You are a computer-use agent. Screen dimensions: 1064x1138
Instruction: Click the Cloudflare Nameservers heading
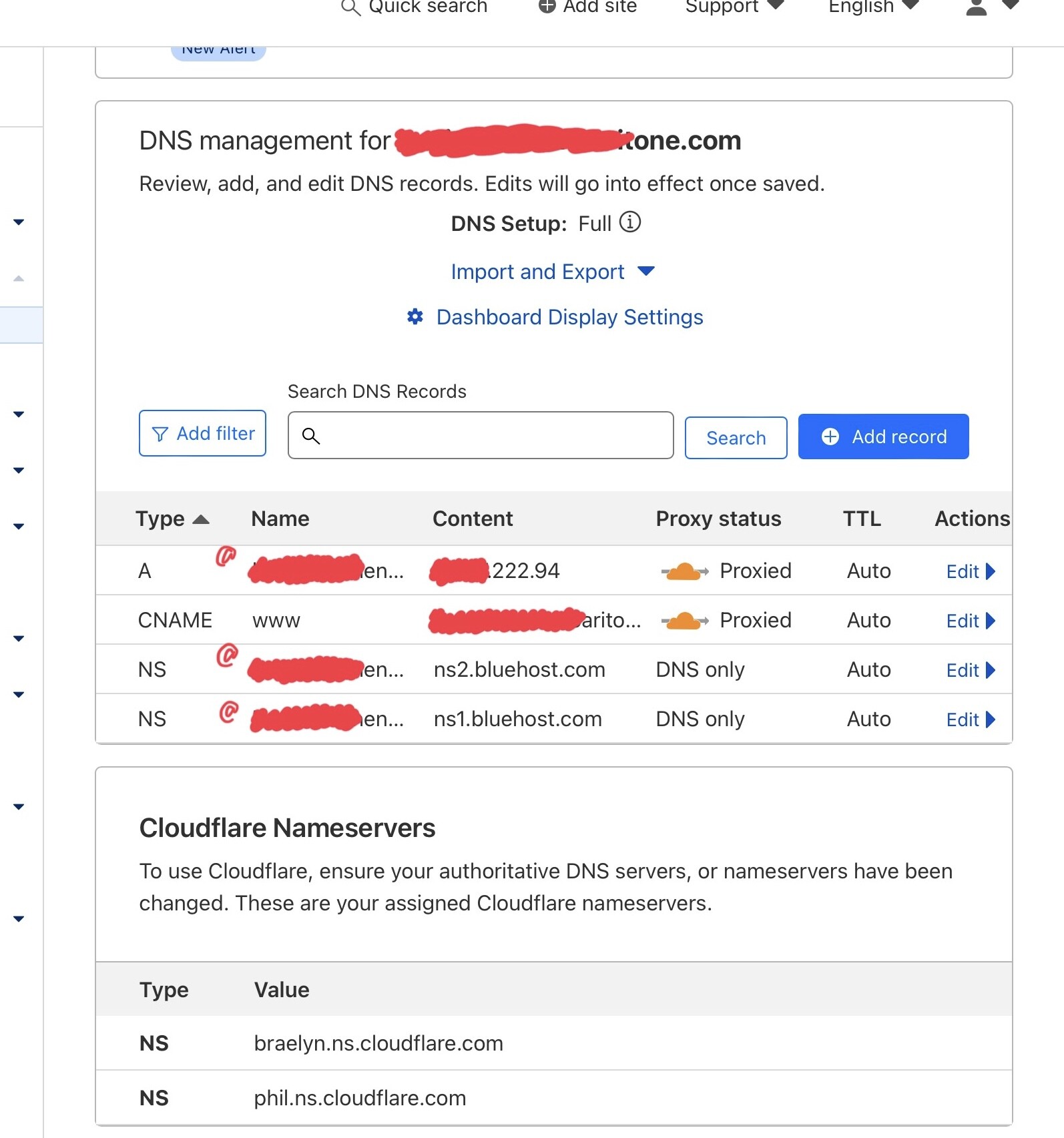click(287, 828)
